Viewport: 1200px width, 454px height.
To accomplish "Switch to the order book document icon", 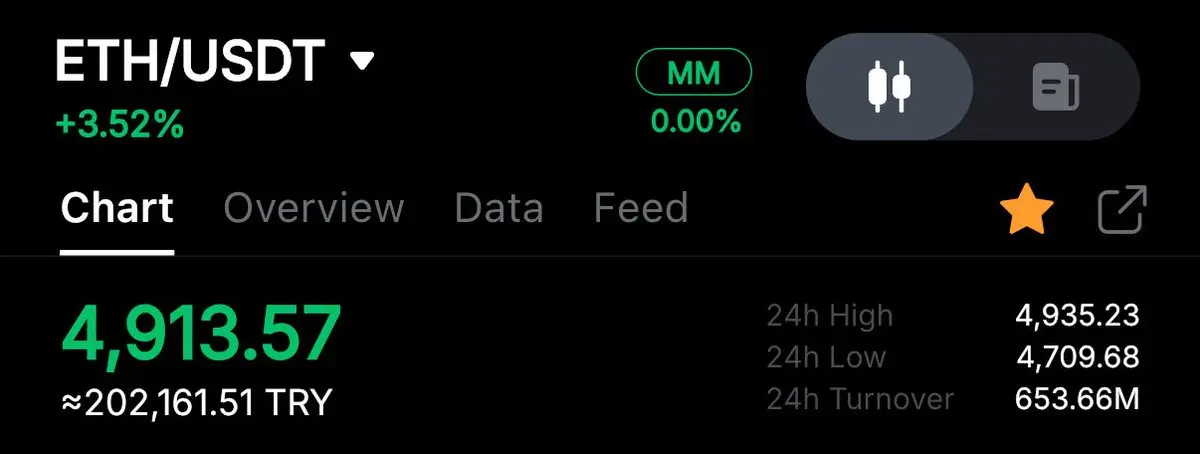I will (1055, 87).
